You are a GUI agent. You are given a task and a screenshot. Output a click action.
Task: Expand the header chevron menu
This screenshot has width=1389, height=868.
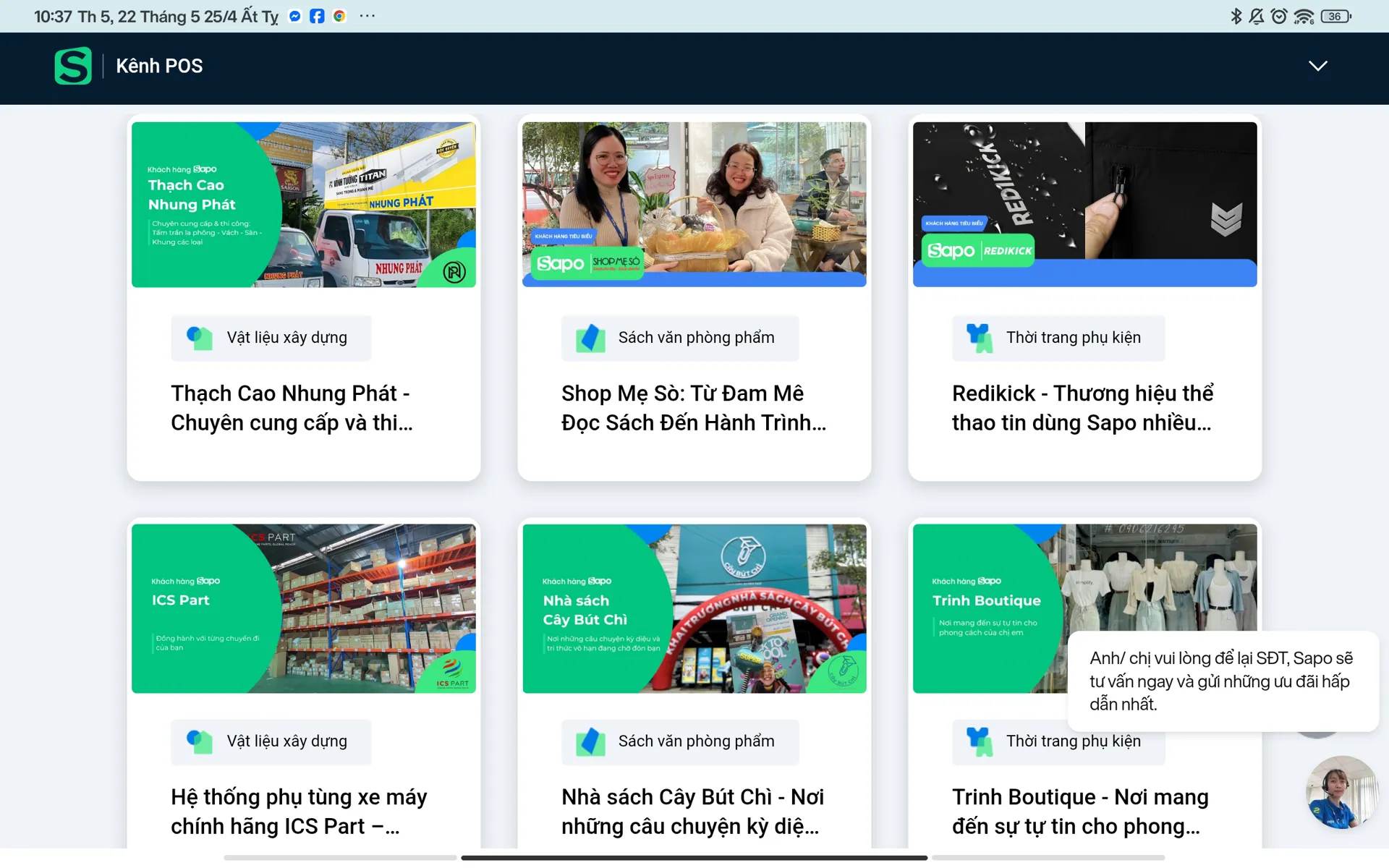[1317, 66]
